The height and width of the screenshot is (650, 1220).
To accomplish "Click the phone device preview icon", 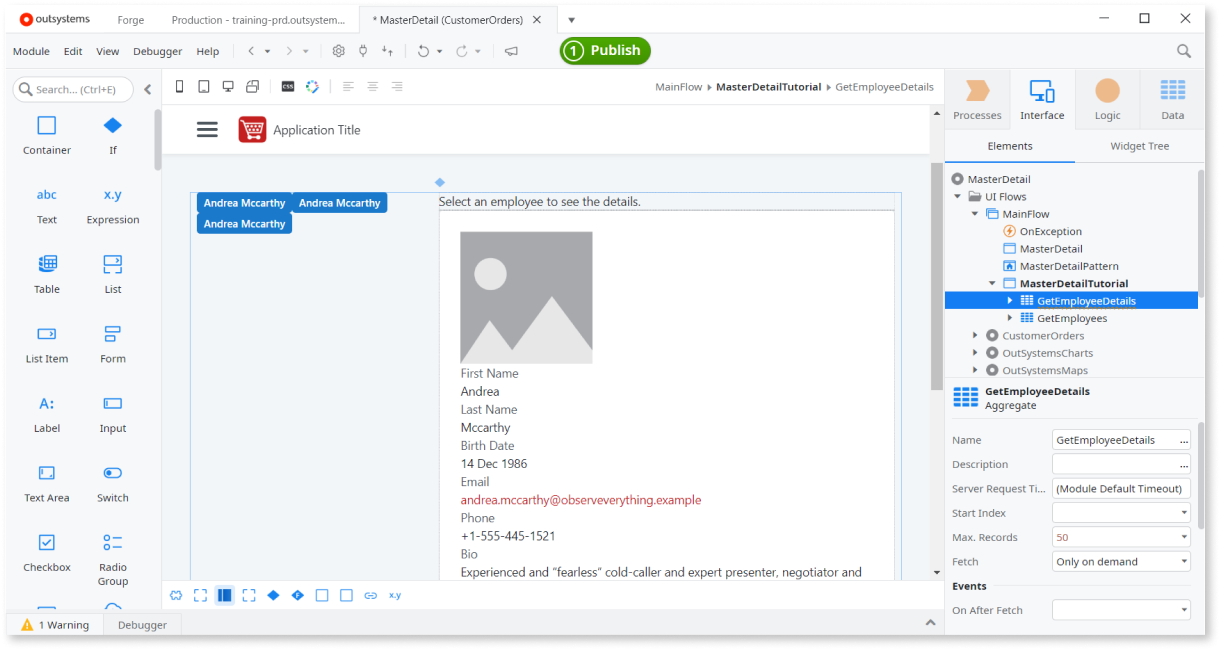I will [x=180, y=87].
